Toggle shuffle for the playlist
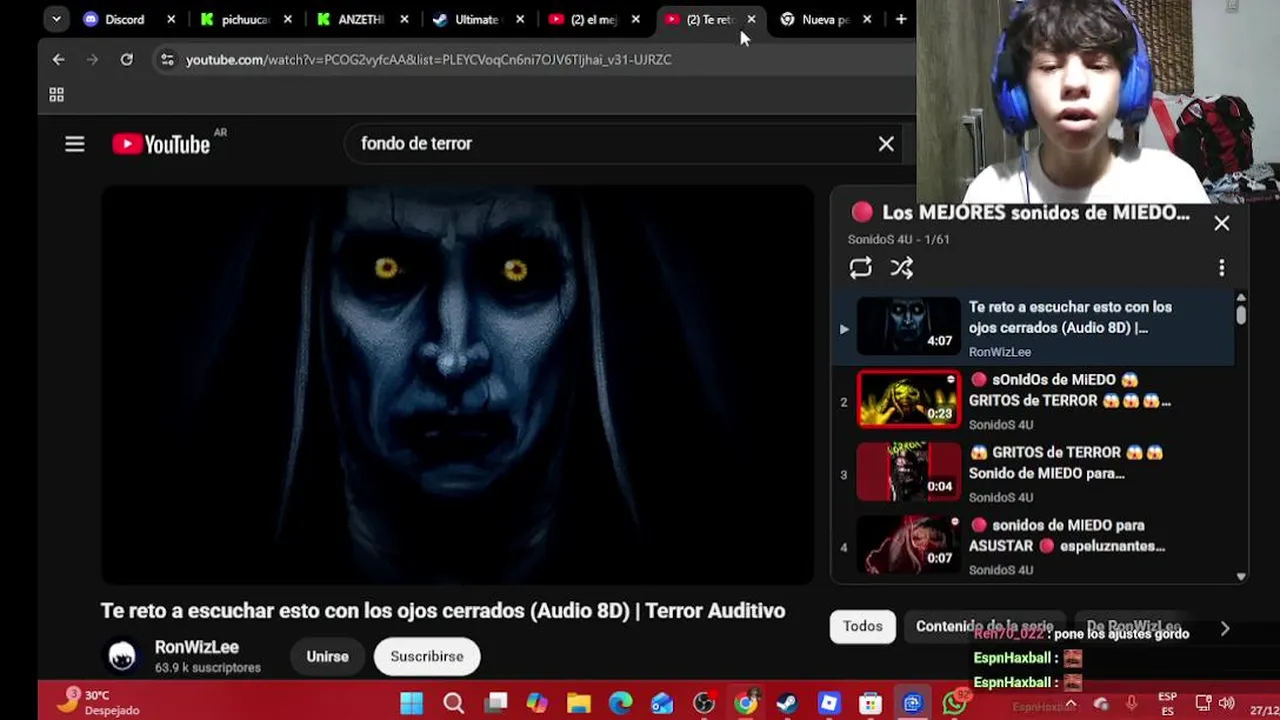 coord(902,268)
